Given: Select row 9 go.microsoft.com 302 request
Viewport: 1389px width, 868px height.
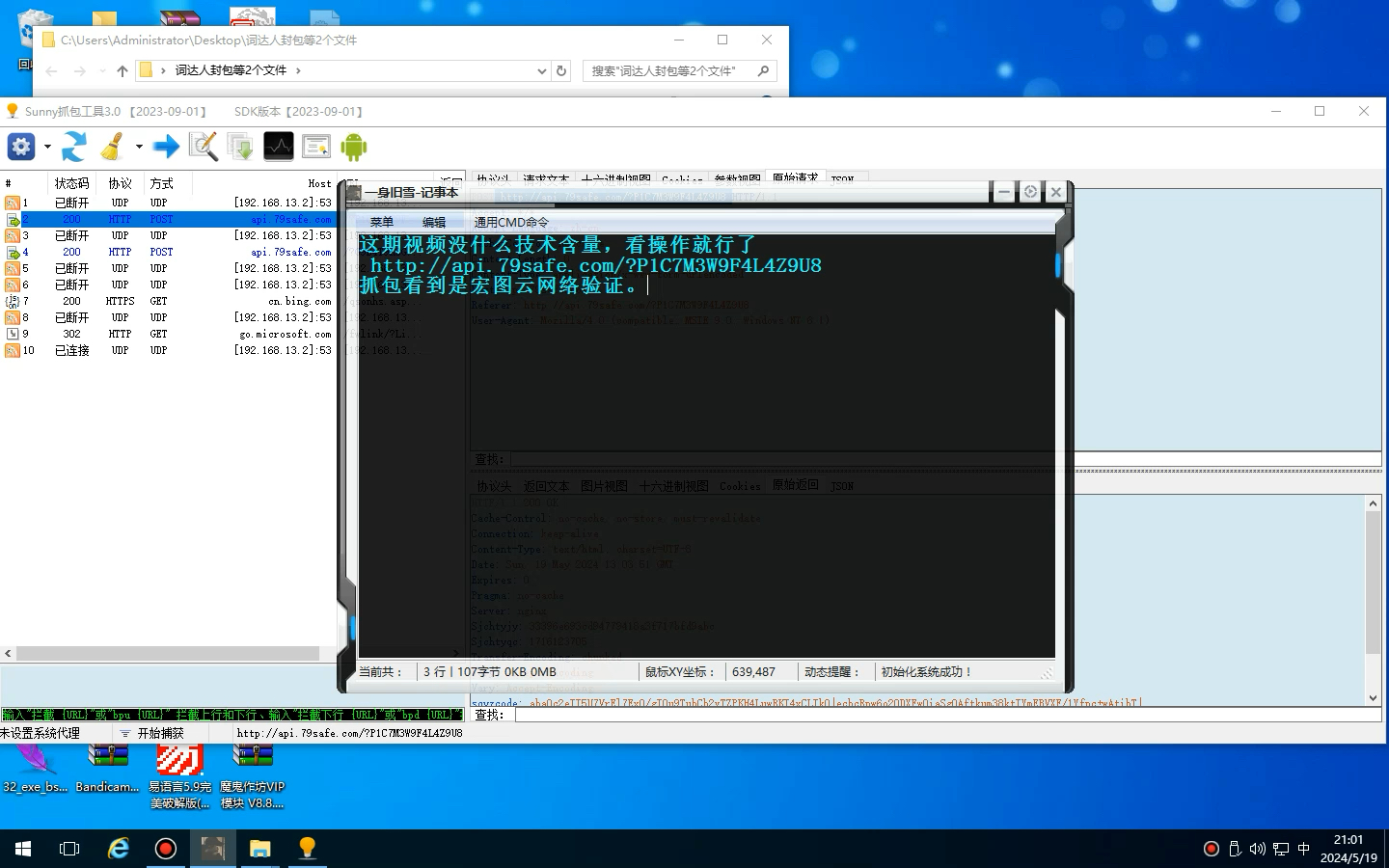Looking at the screenshot, I should tap(168, 334).
